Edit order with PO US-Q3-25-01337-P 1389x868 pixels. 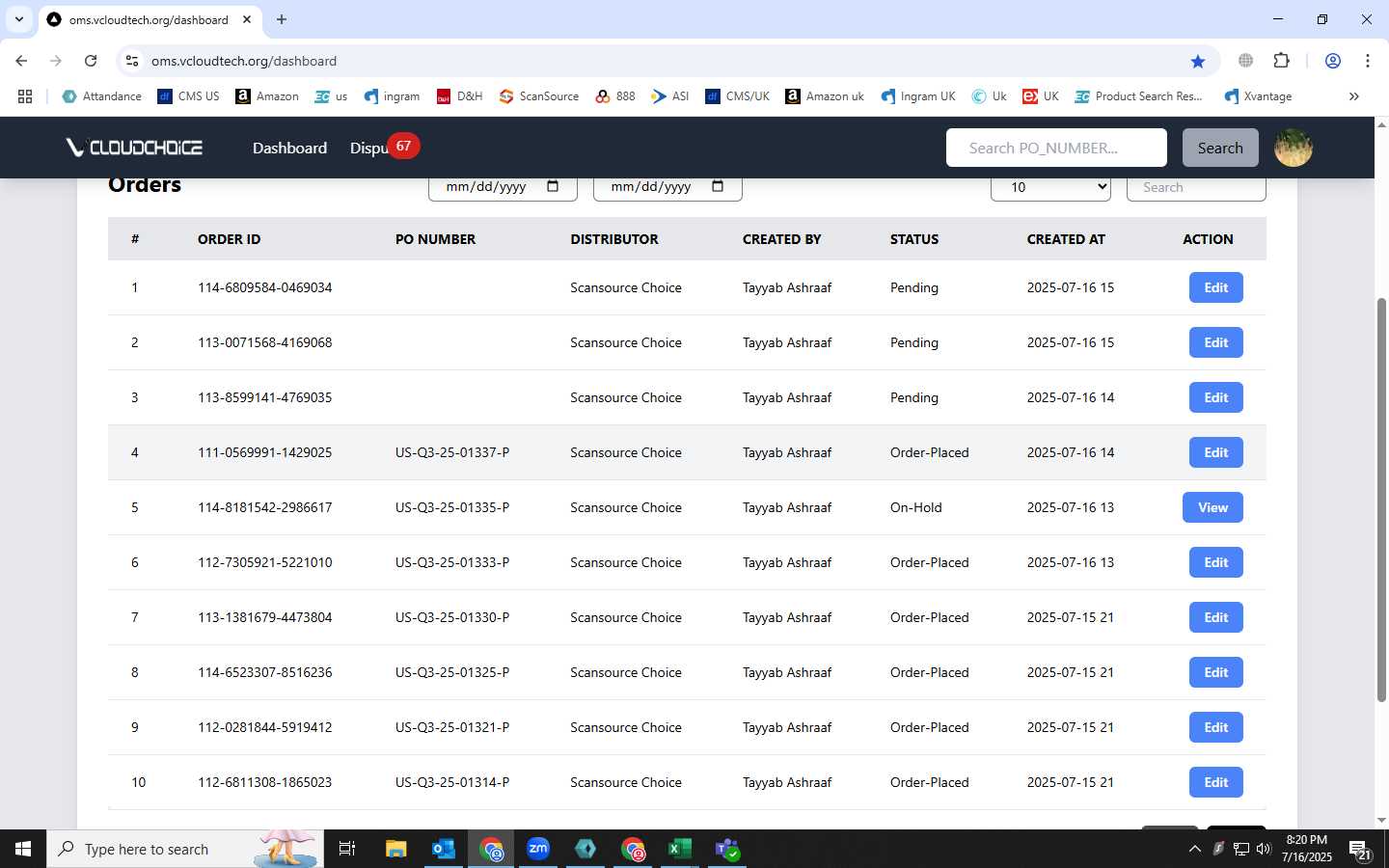[x=1215, y=452]
